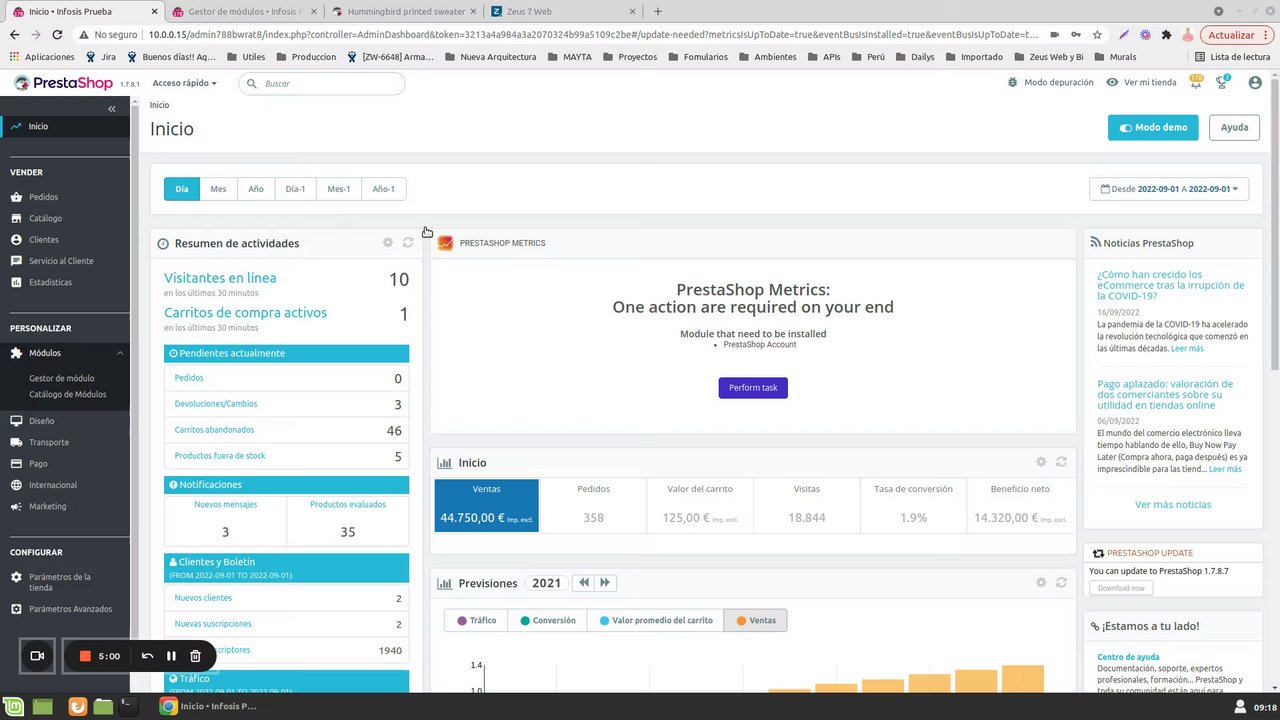Toggle Tráfico series in forecast chart
The image size is (1280, 720).
tap(476, 620)
